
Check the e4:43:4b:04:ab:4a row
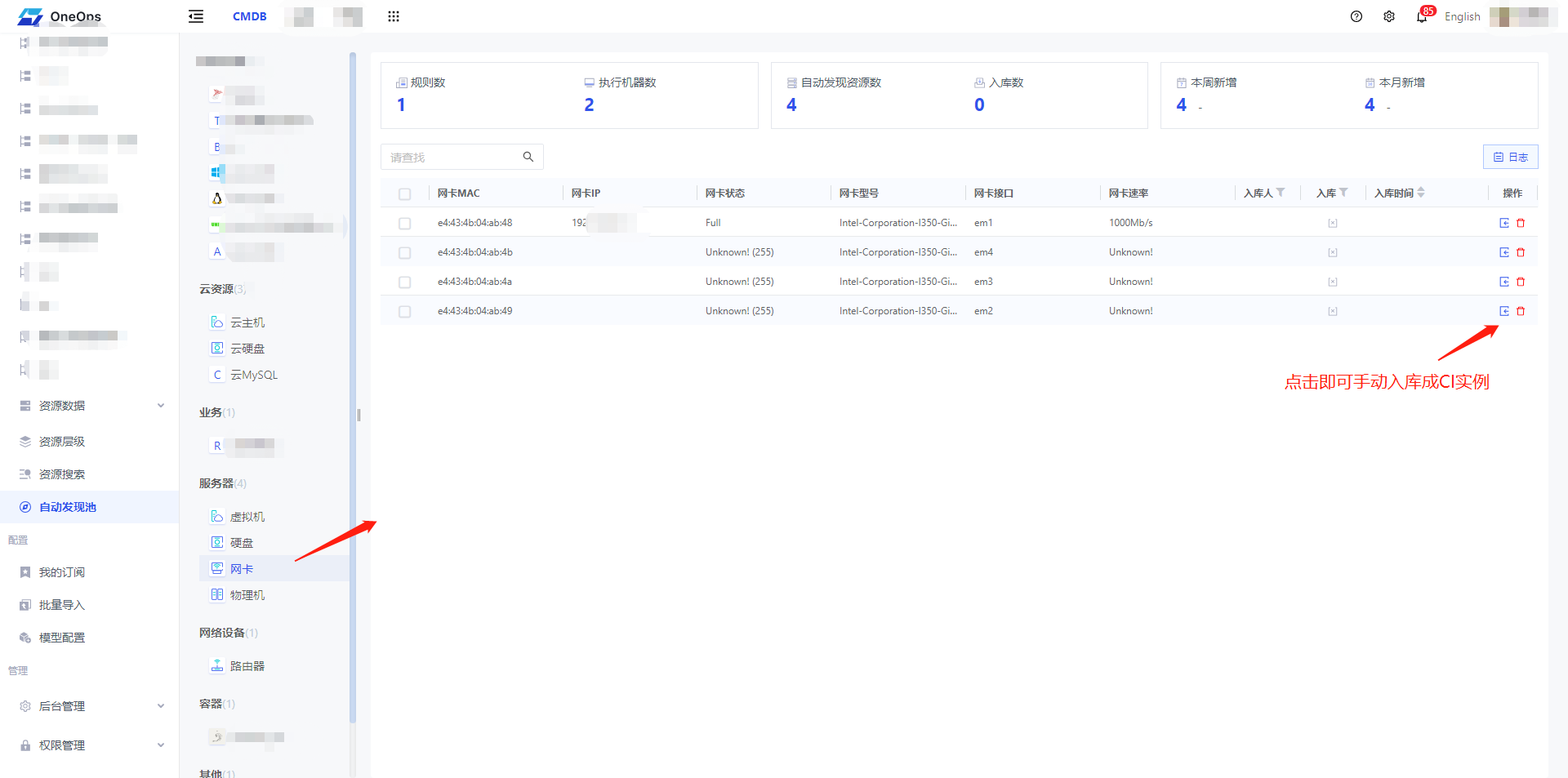405,282
